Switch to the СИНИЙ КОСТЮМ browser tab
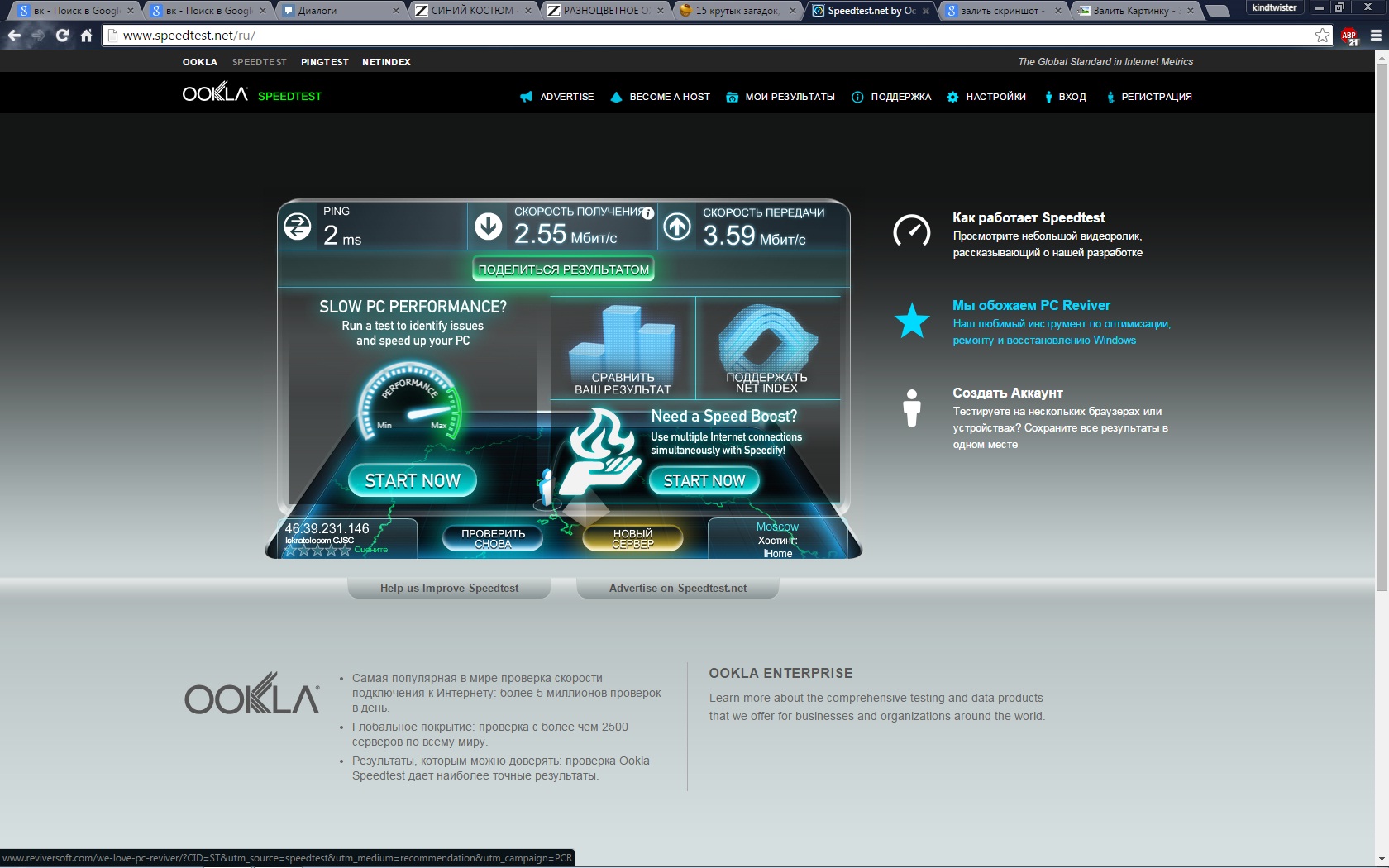 [471, 11]
